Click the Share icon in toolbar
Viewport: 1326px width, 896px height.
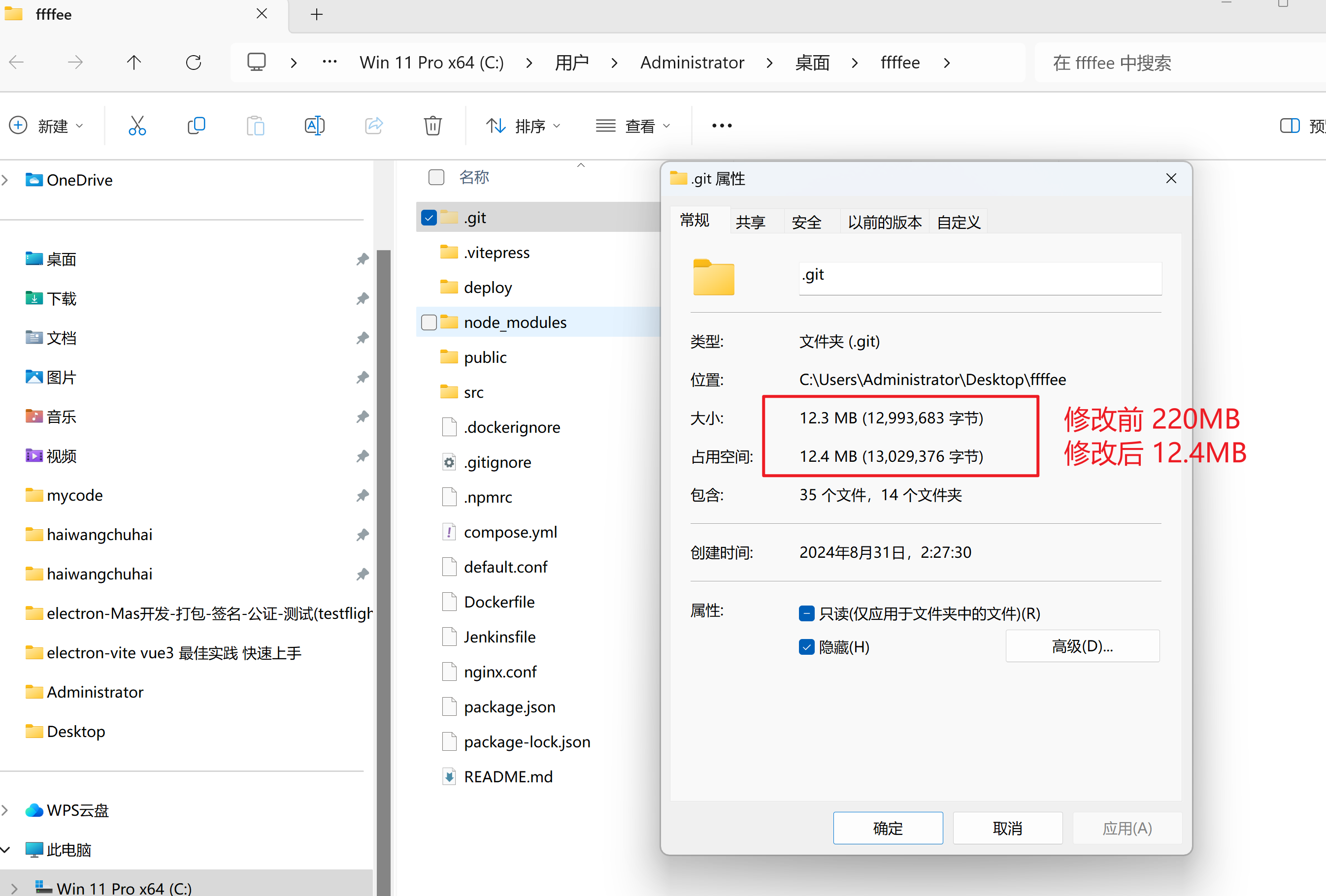coord(374,126)
